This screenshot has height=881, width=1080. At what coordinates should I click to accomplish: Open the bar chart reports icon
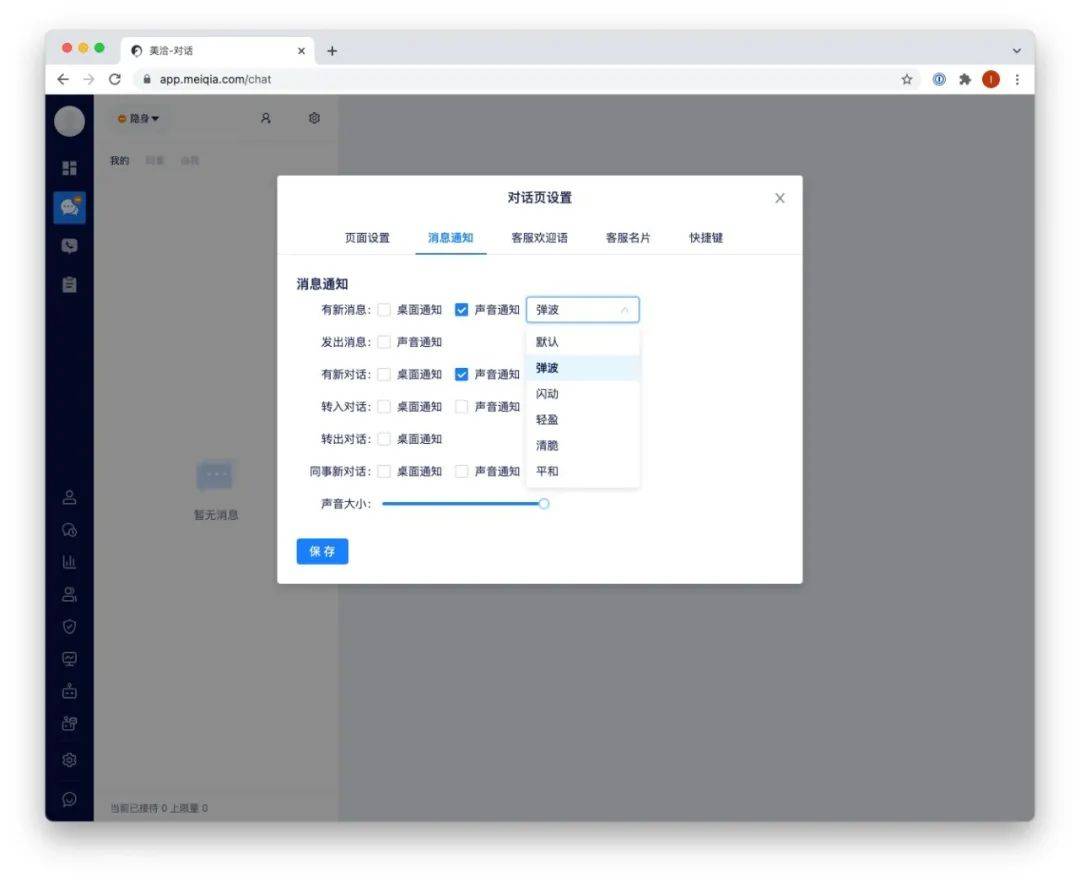70,562
